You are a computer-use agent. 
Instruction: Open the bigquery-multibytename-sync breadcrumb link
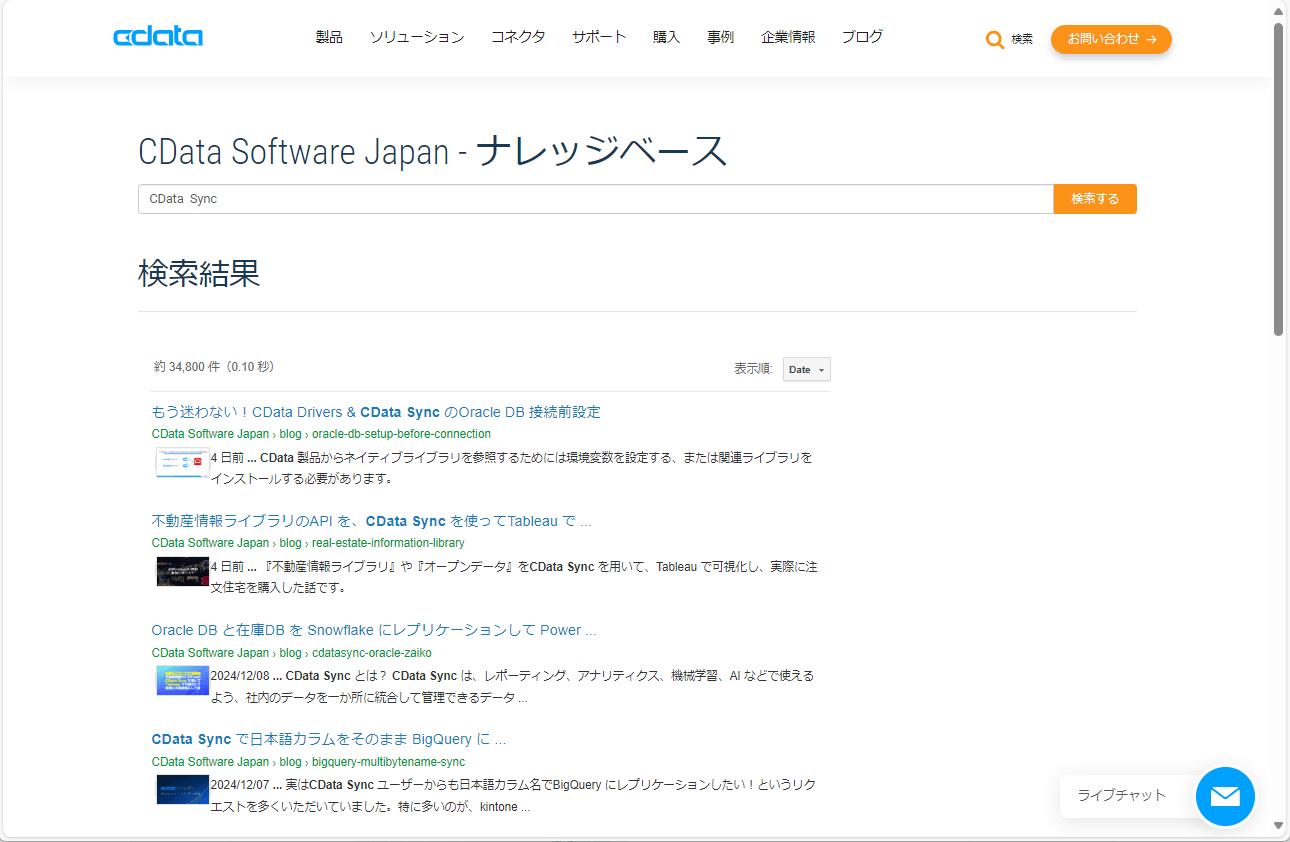[387, 761]
